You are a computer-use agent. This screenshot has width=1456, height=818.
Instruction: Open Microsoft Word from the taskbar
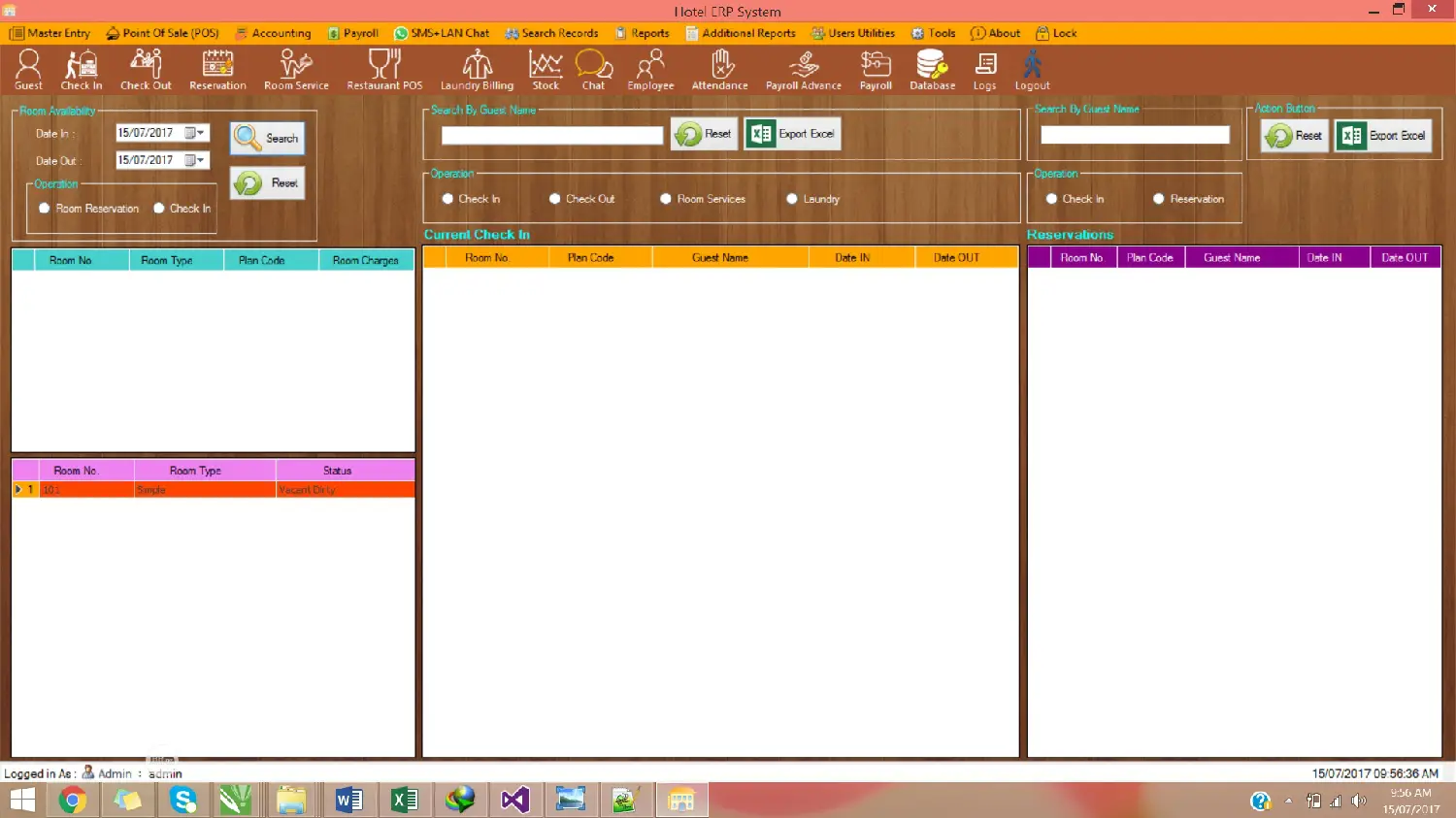[x=348, y=800]
